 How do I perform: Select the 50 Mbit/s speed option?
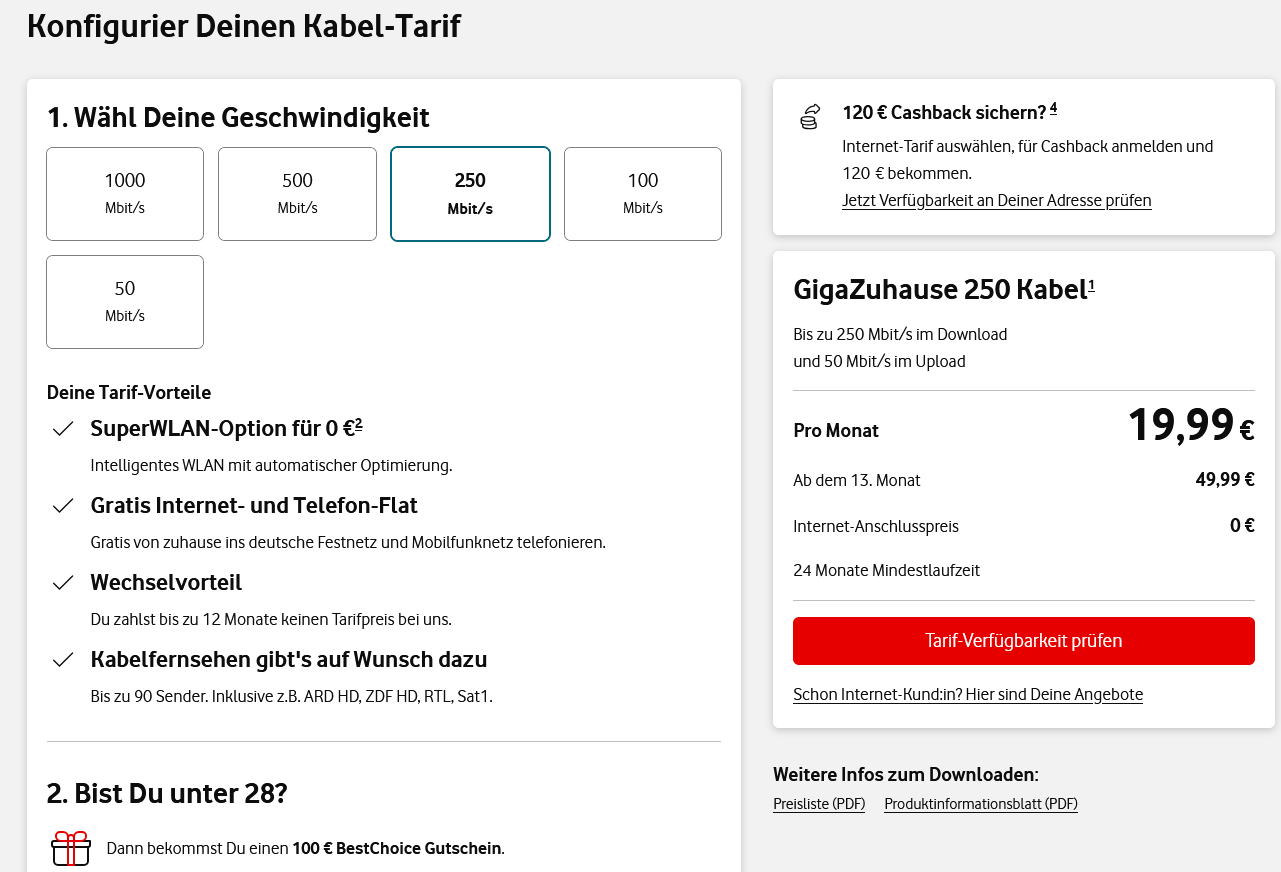[125, 302]
